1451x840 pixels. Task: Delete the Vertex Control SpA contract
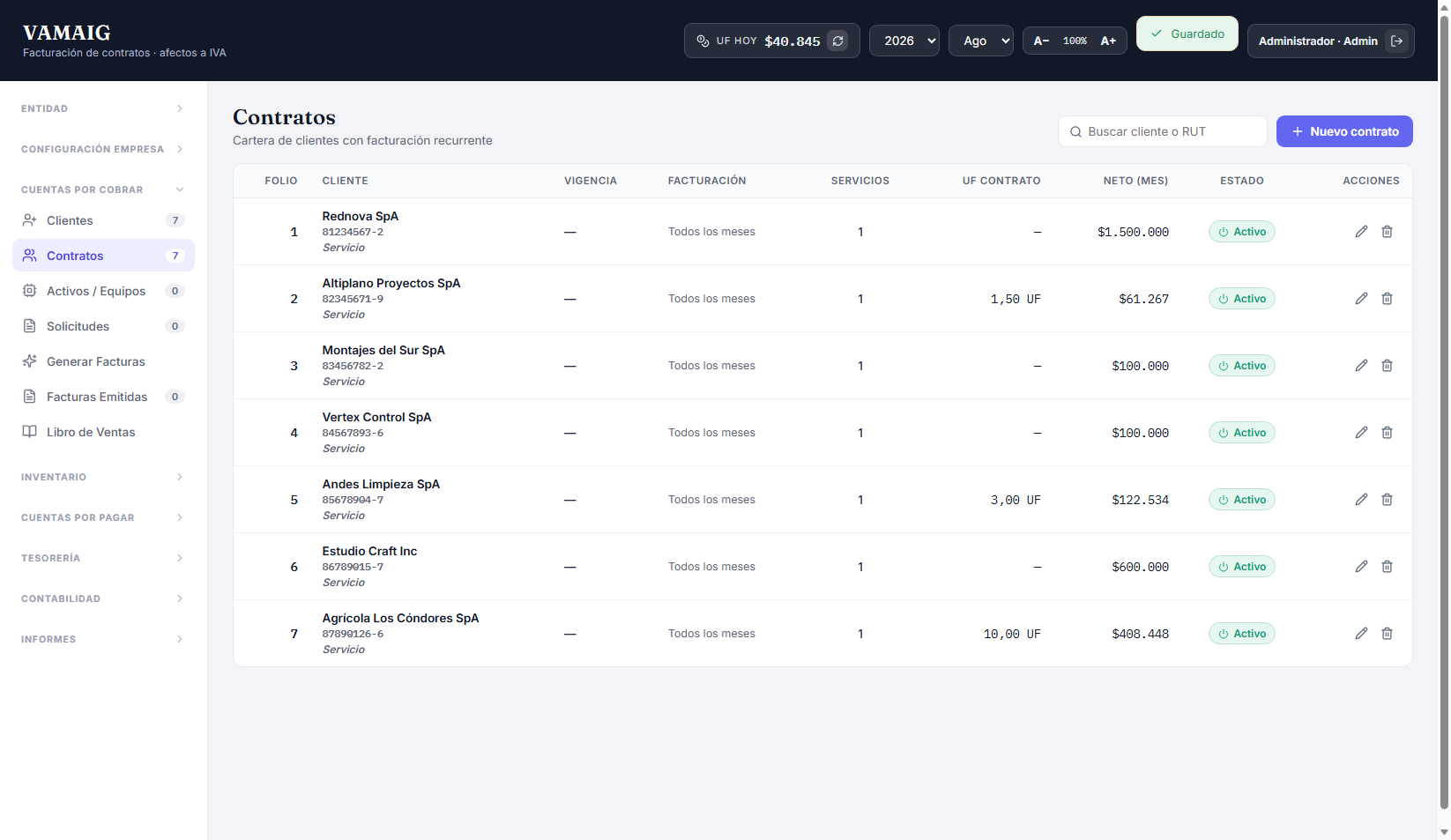[1387, 433]
